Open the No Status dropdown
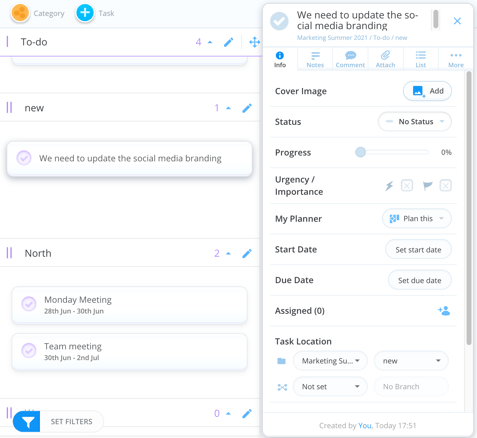Viewport: 477px width, 438px height. [x=415, y=122]
